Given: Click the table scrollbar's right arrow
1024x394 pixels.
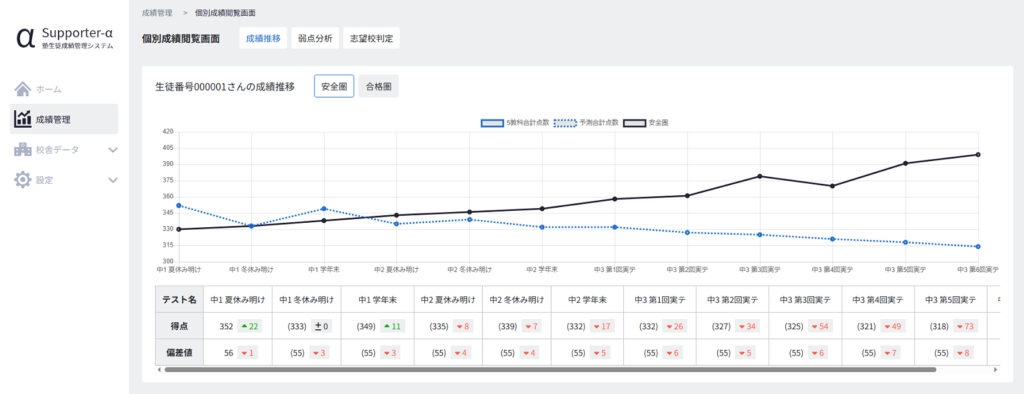Looking at the screenshot, I should 996,370.
